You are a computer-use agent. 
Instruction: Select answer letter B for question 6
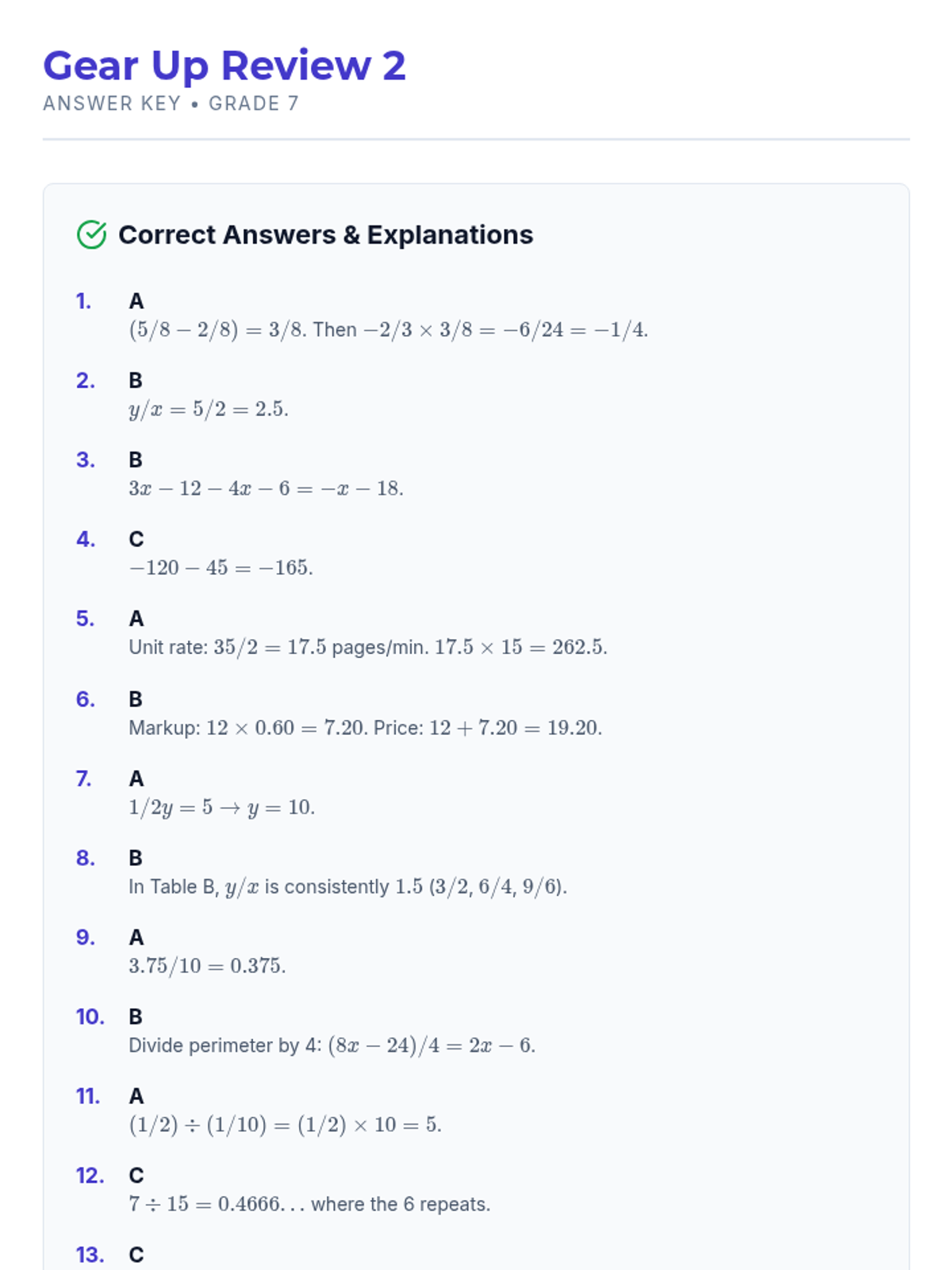tap(136, 699)
